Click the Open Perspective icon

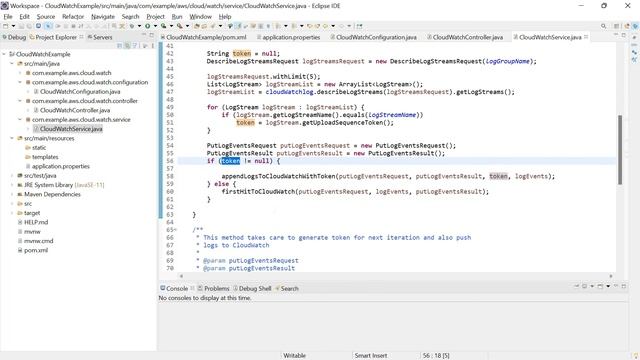pyautogui.click(x=616, y=26)
